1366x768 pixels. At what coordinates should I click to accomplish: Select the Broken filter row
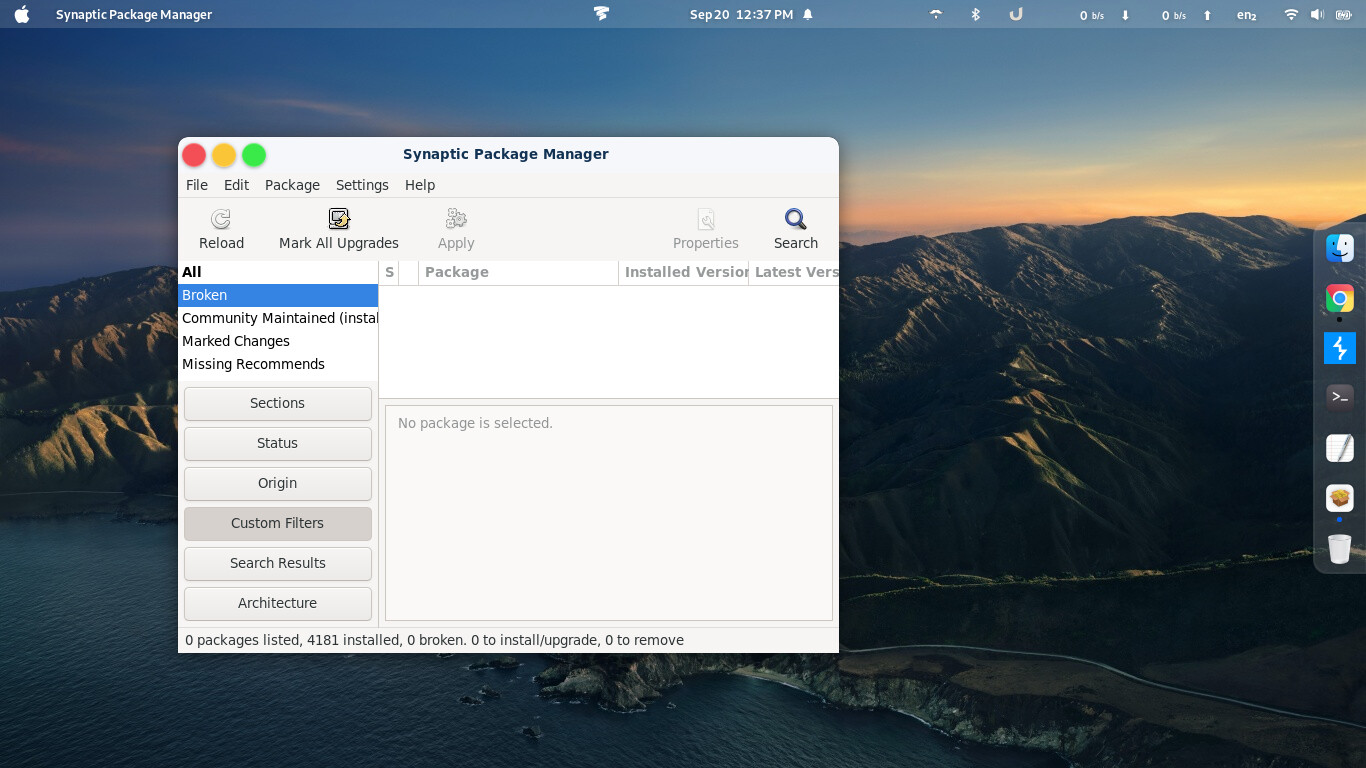tap(278, 295)
